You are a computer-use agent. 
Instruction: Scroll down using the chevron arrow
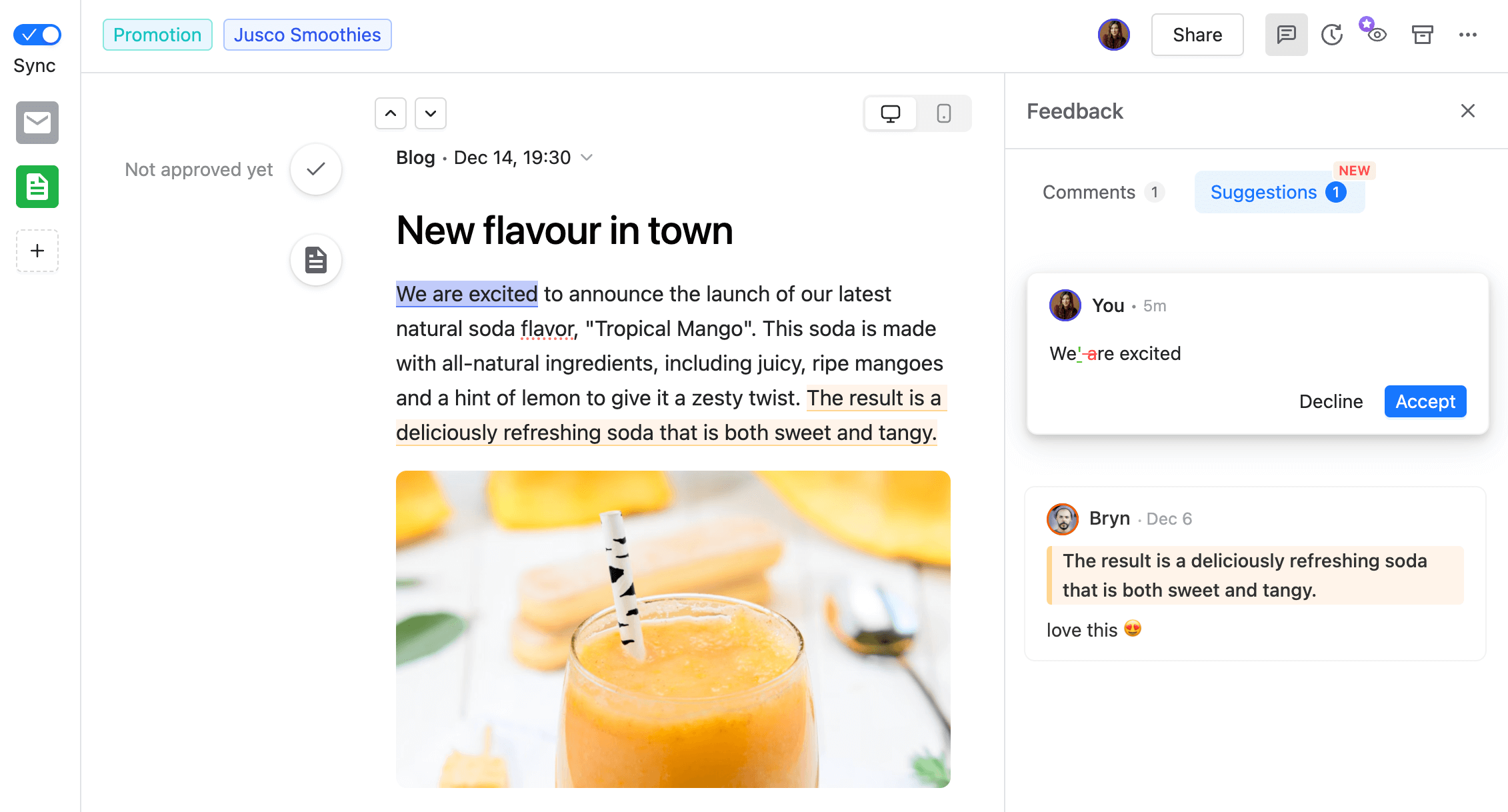430,112
